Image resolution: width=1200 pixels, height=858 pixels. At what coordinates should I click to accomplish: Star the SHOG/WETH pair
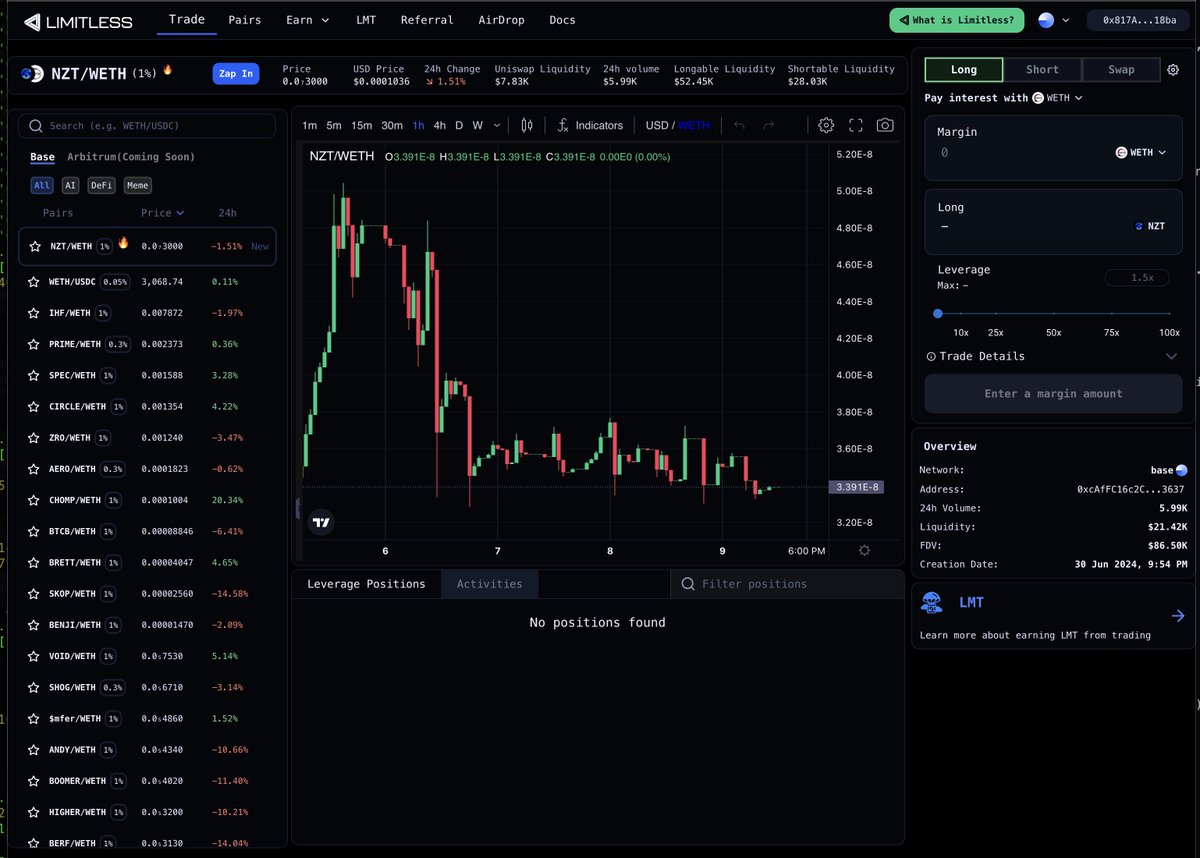(35, 687)
